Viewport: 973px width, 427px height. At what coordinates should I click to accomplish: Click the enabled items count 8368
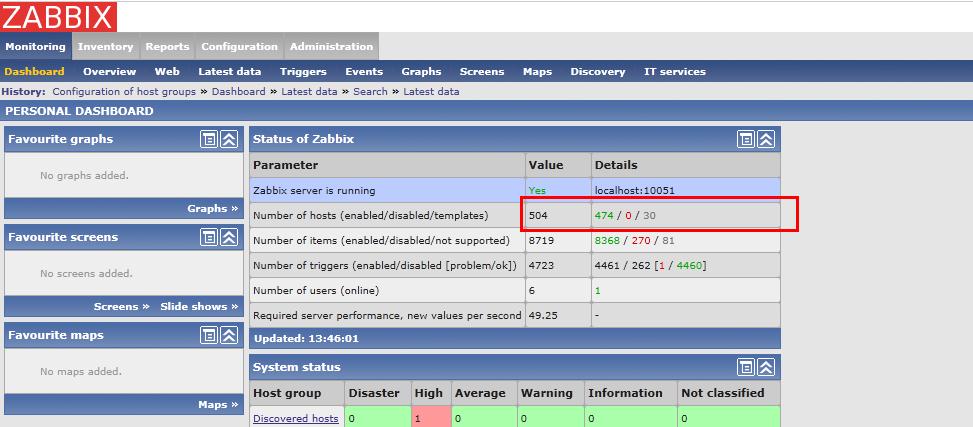click(606, 240)
